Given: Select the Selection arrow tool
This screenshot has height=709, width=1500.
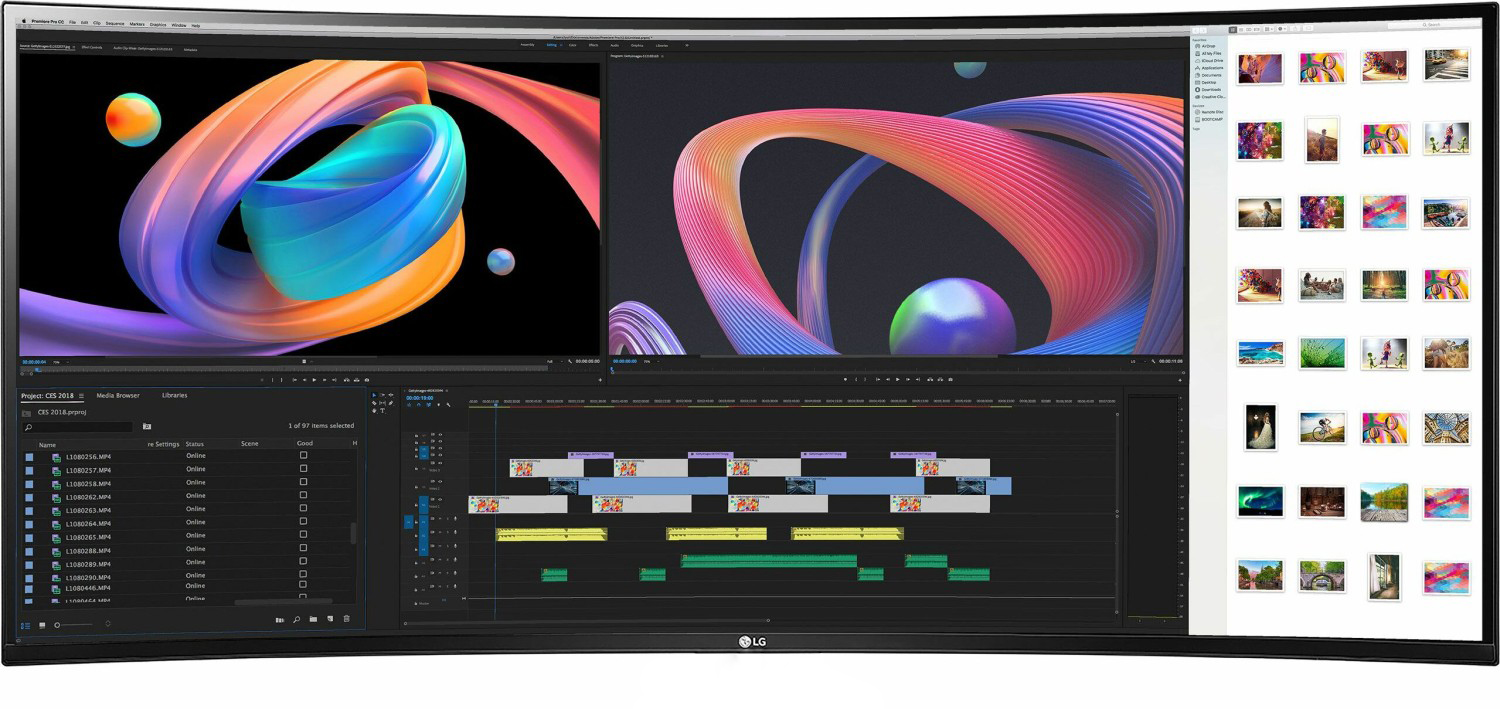Looking at the screenshot, I should click(x=374, y=395).
